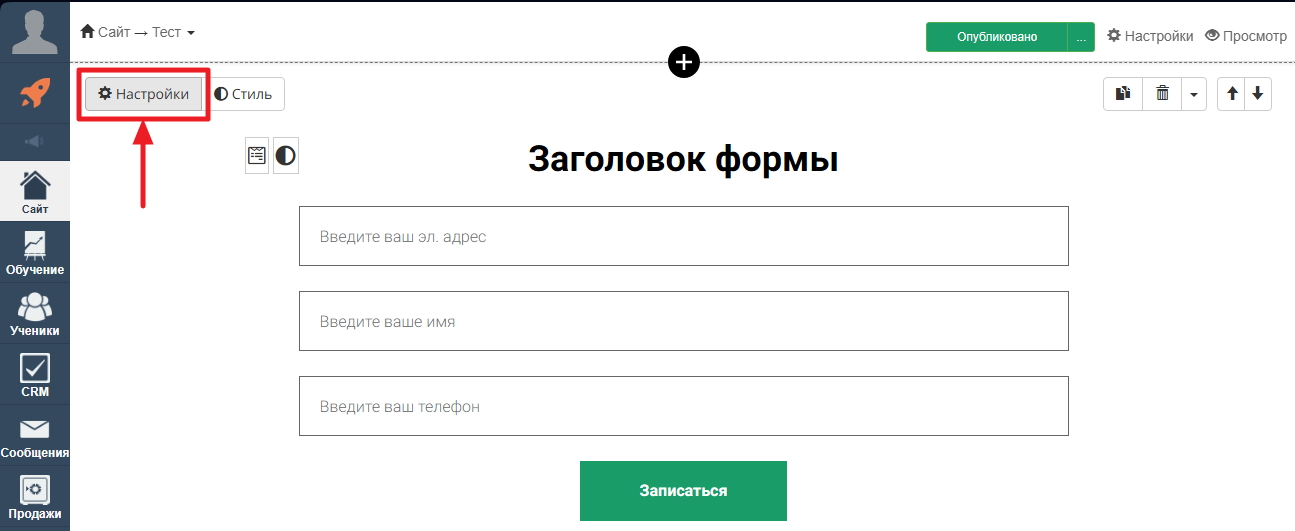Open the Обучение sidebar section

pyautogui.click(x=35, y=253)
